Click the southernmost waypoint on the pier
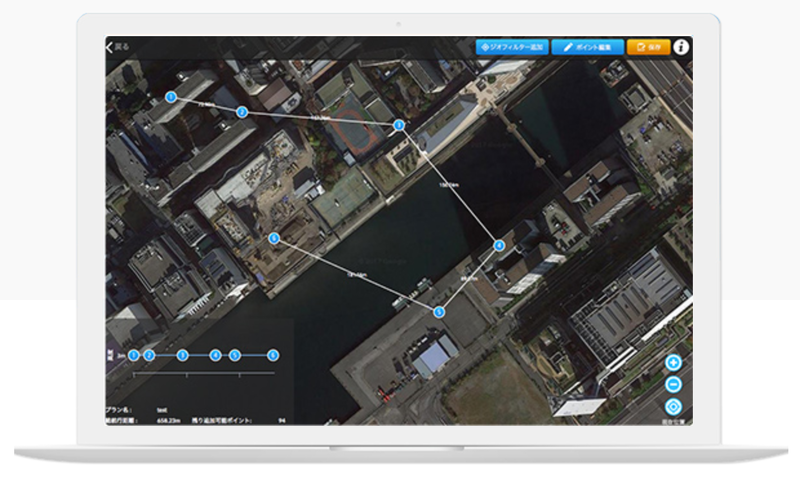The width and height of the screenshot is (800, 491). point(439,313)
